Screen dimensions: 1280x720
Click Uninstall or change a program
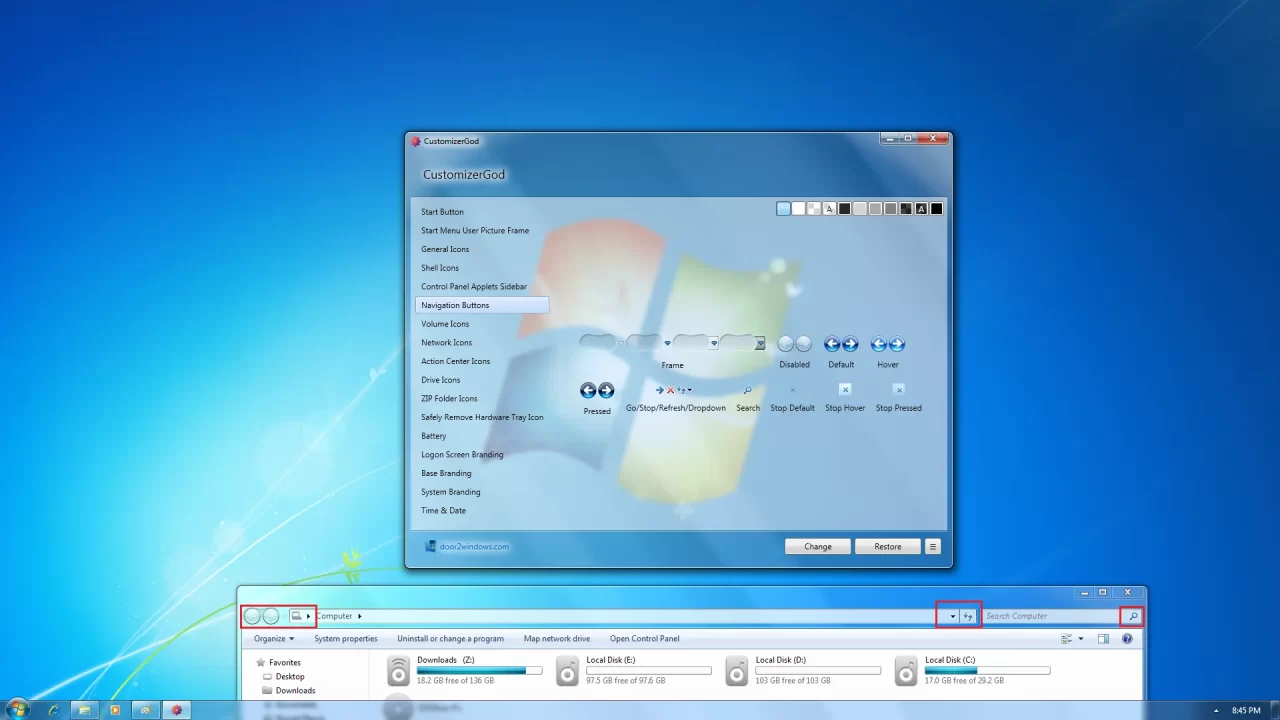(x=450, y=638)
